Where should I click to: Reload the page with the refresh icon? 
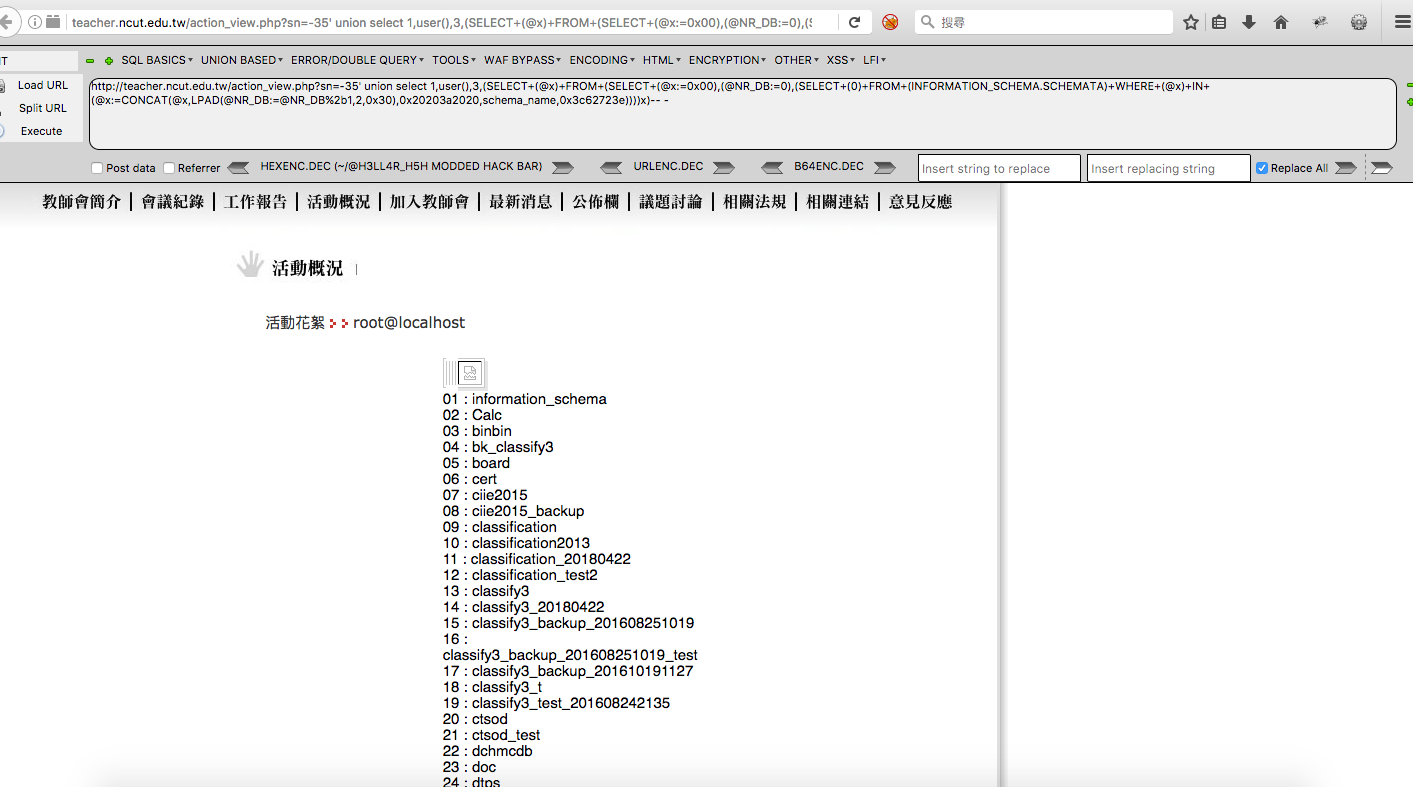click(x=854, y=22)
